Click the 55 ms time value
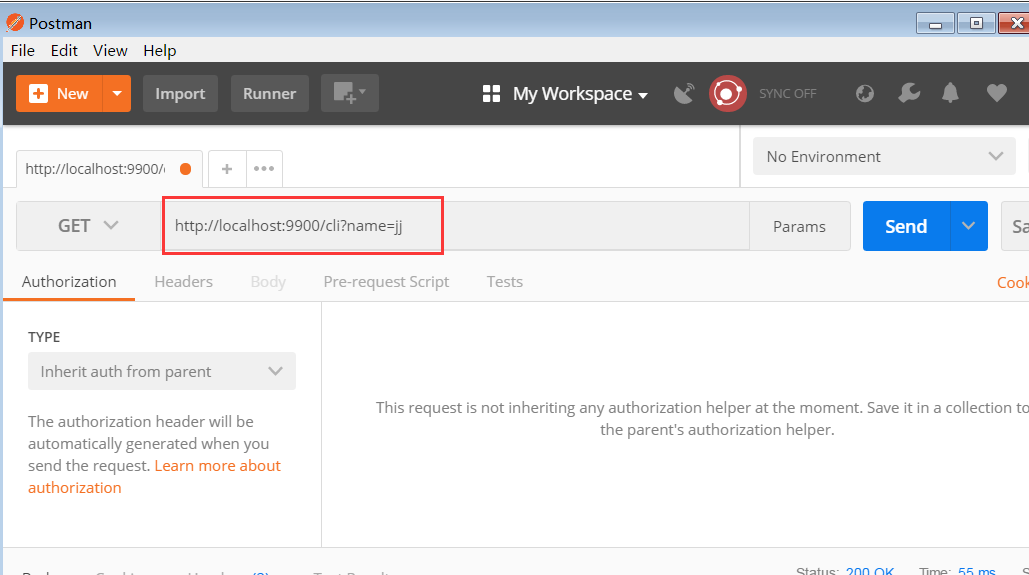The height and width of the screenshot is (575, 1029). click(976, 570)
